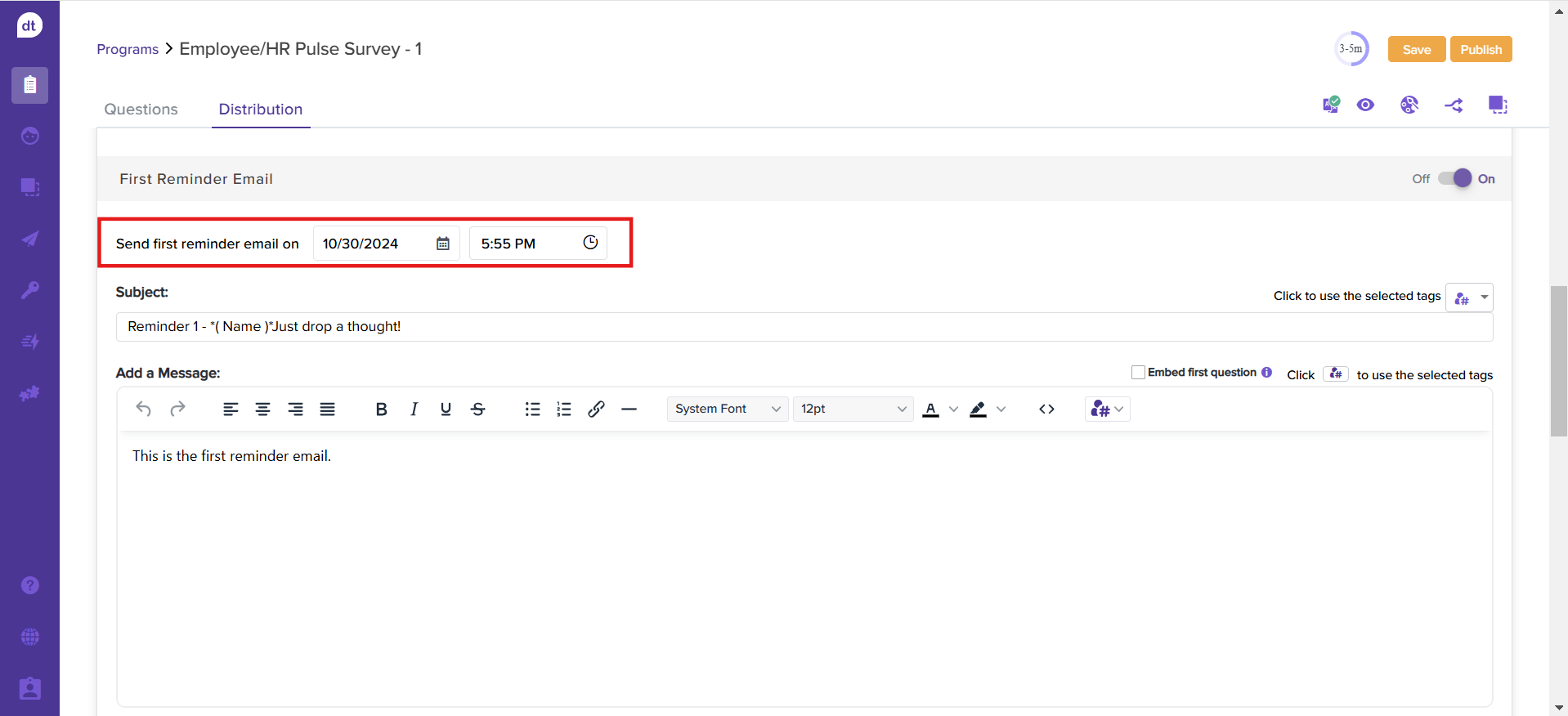Image resolution: width=1568 pixels, height=716 pixels.
Task: Go to Programs breadcrumb link
Action: (128, 50)
